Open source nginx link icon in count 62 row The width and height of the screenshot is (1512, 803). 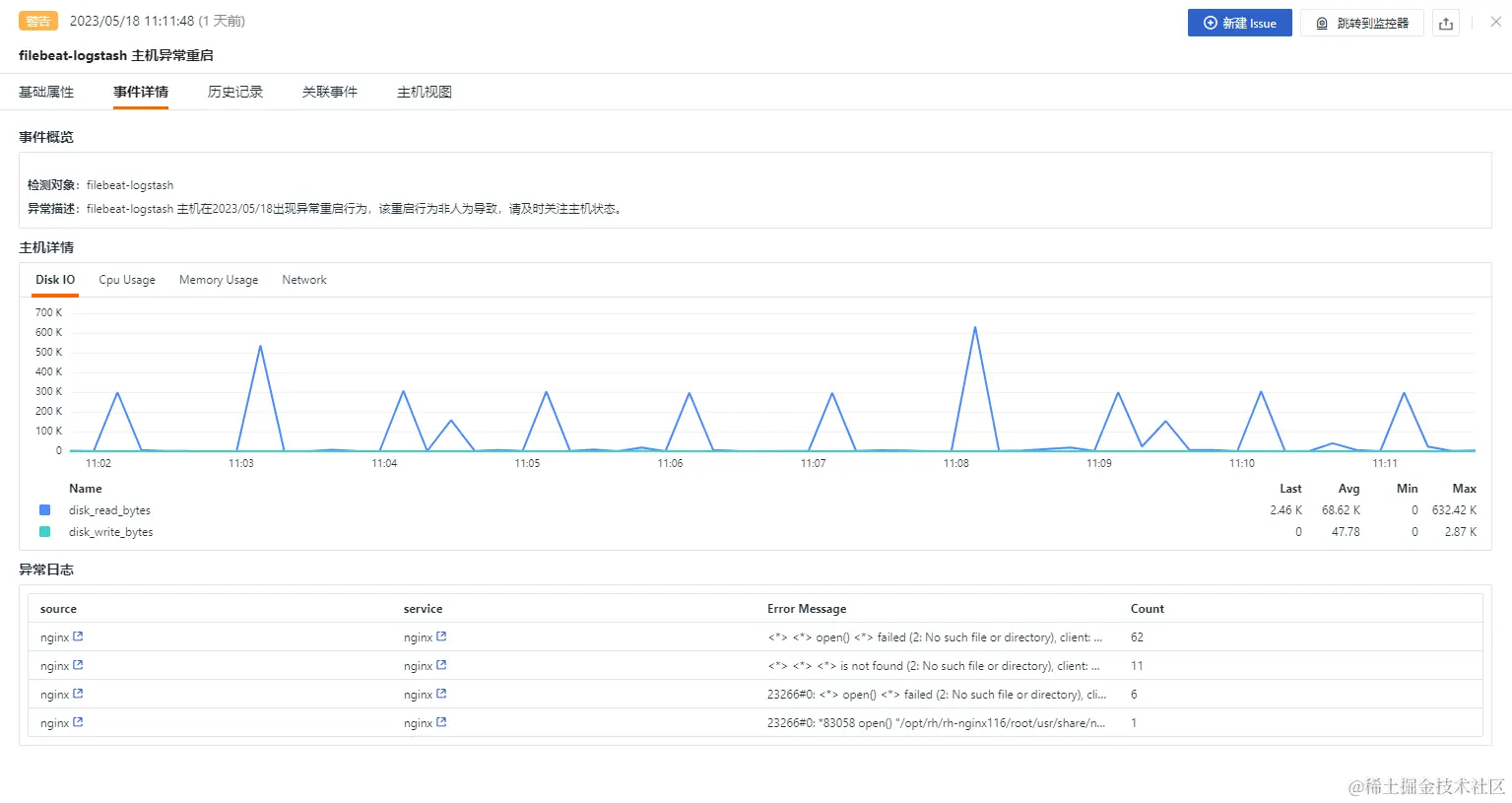click(78, 636)
